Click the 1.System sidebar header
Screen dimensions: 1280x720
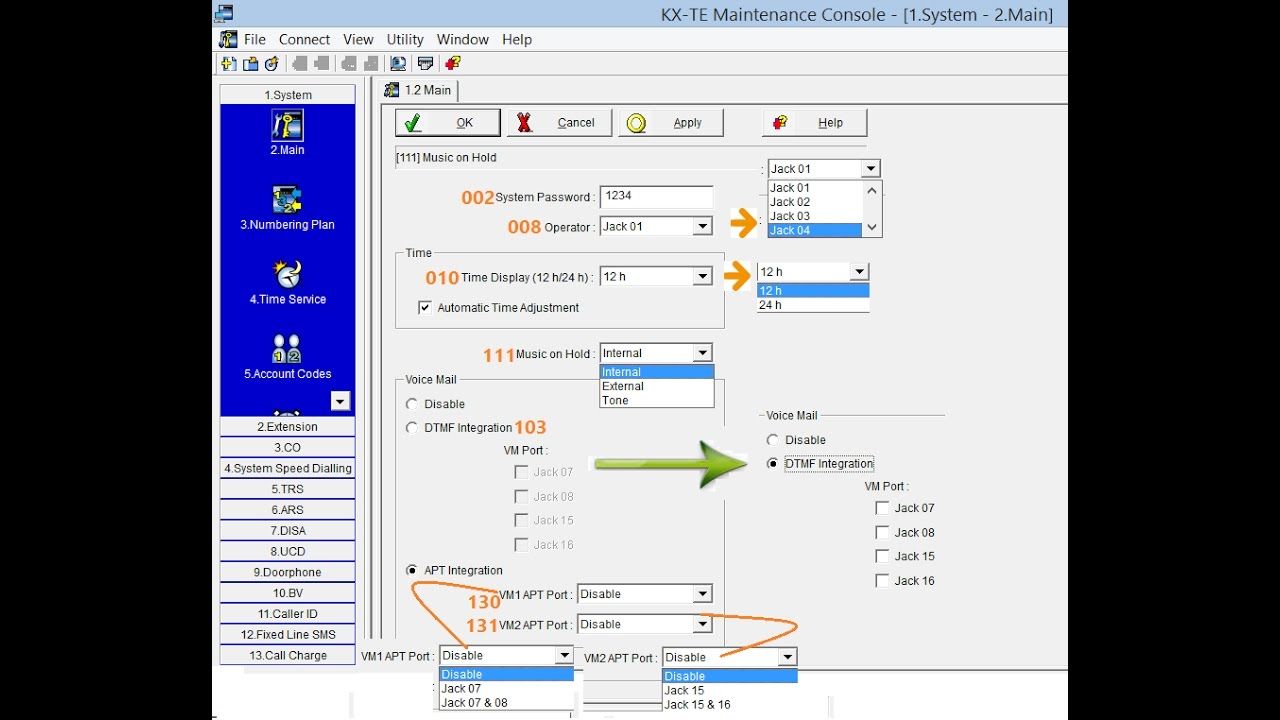coord(288,95)
